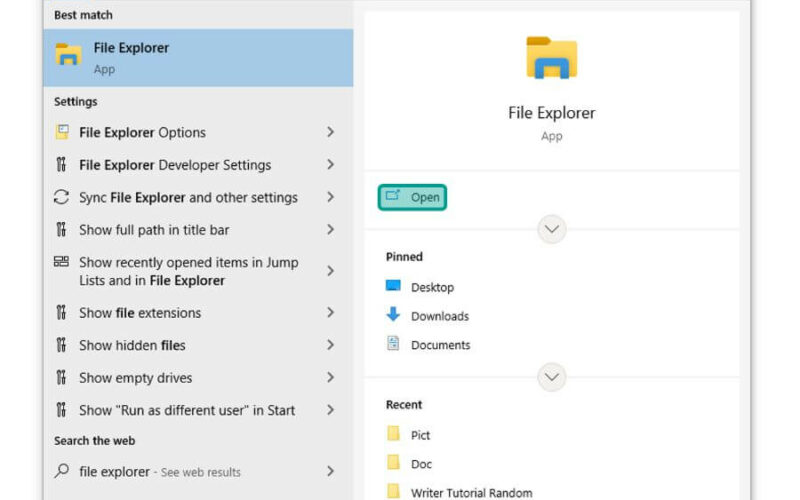Select Show full path in title bar

click(198, 230)
